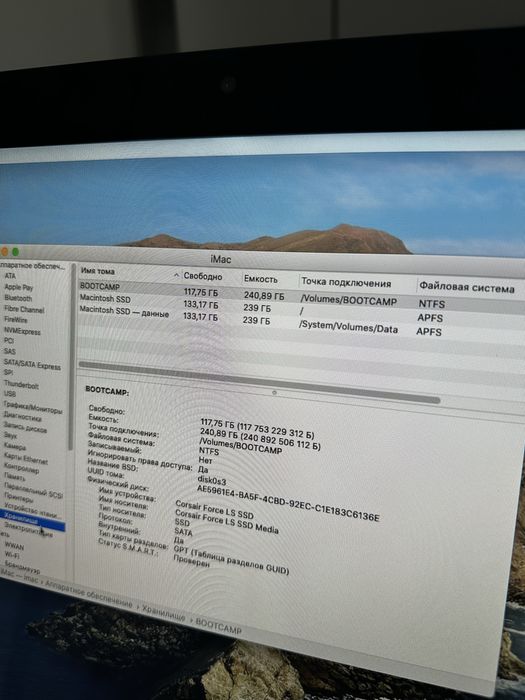Image resolution: width=525 pixels, height=700 pixels.
Task: Open the NVMExpress sidebar item
Action: pyautogui.click(x=22, y=331)
